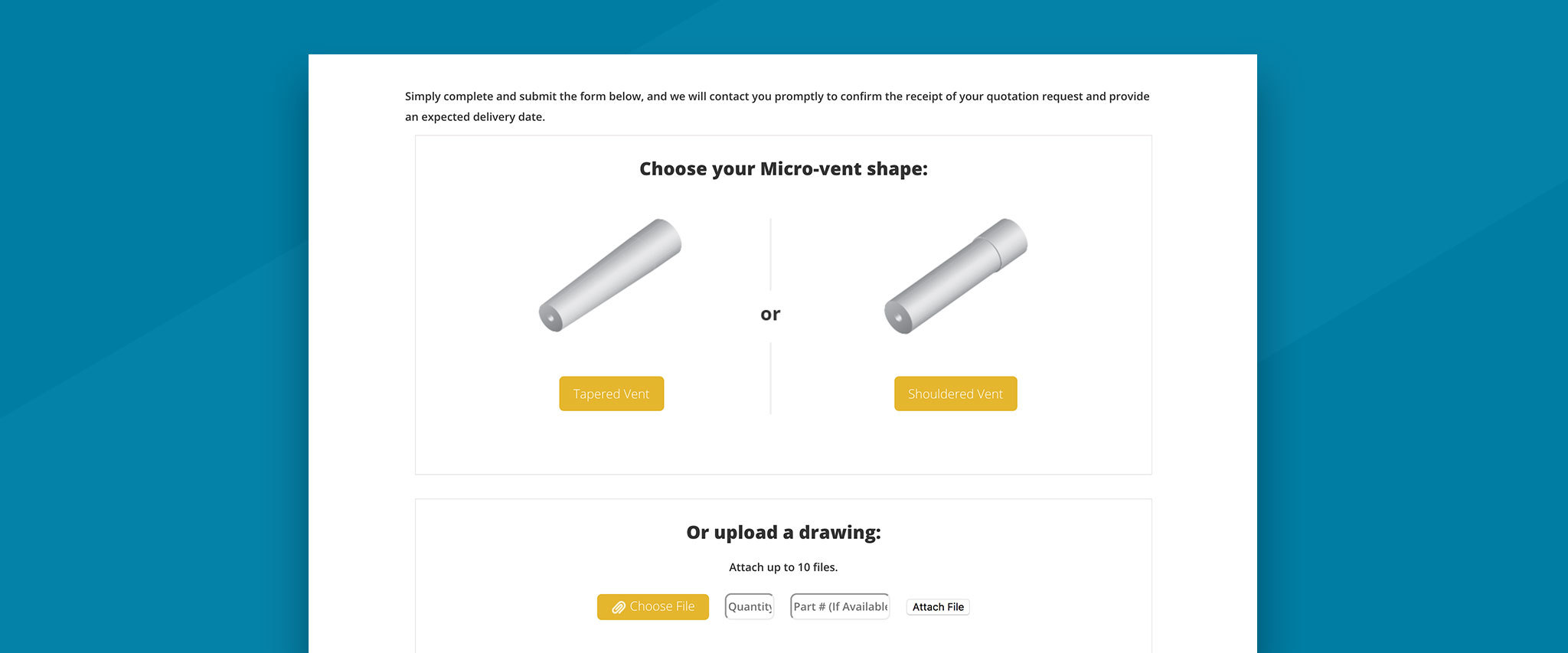Click the Attach File button
Screen dimensions: 1568x653
tap(938, 607)
